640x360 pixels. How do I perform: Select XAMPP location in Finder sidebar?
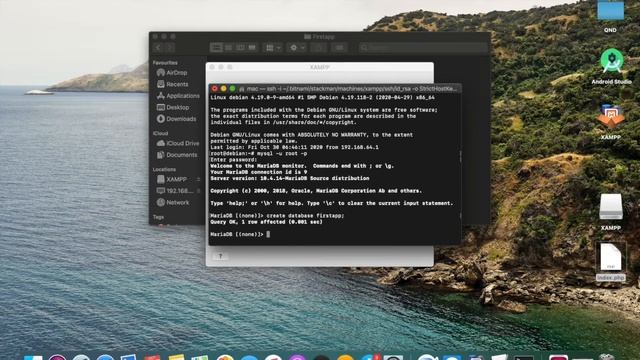[172, 179]
